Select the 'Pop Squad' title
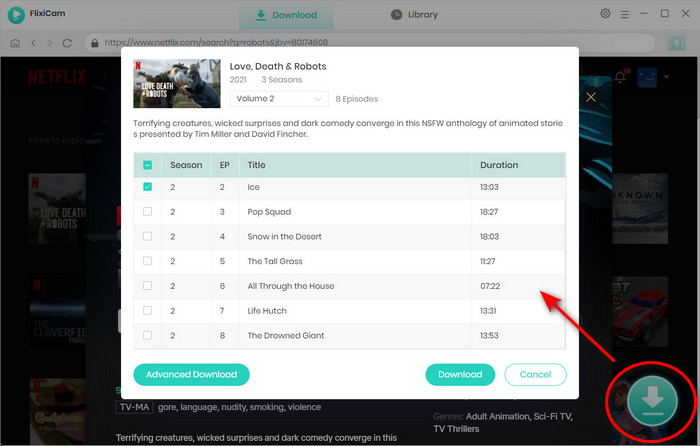 pos(269,212)
